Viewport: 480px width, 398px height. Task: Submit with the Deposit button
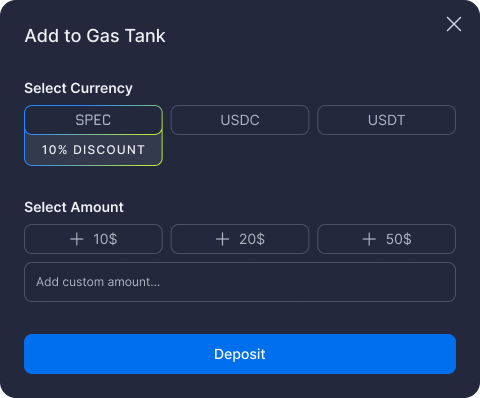[240, 354]
